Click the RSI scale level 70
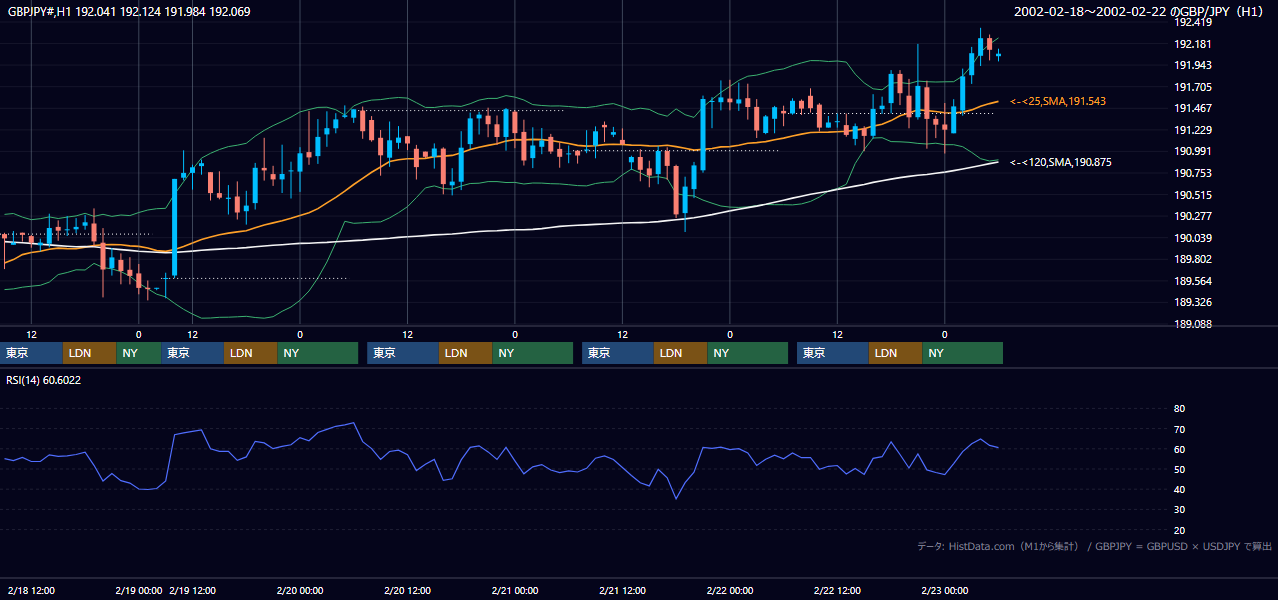Image resolution: width=1278 pixels, height=600 pixels. (1179, 429)
